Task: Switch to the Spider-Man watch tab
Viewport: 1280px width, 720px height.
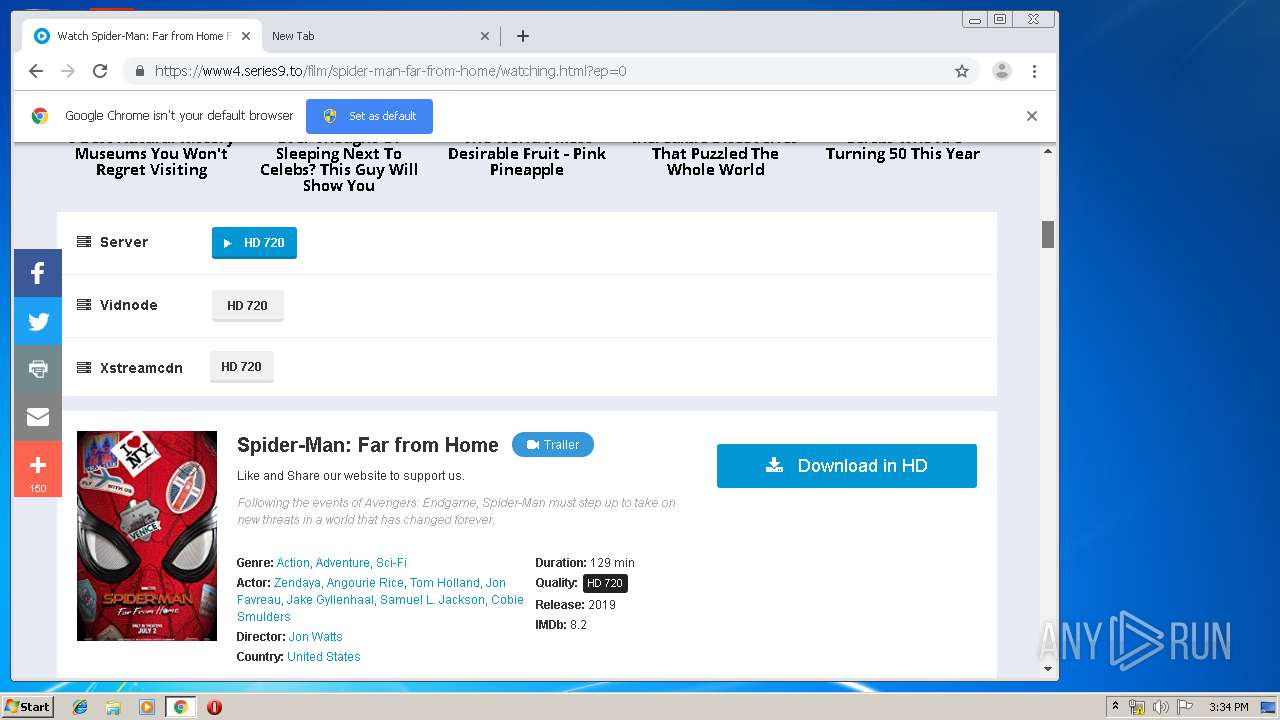Action: tap(142, 36)
